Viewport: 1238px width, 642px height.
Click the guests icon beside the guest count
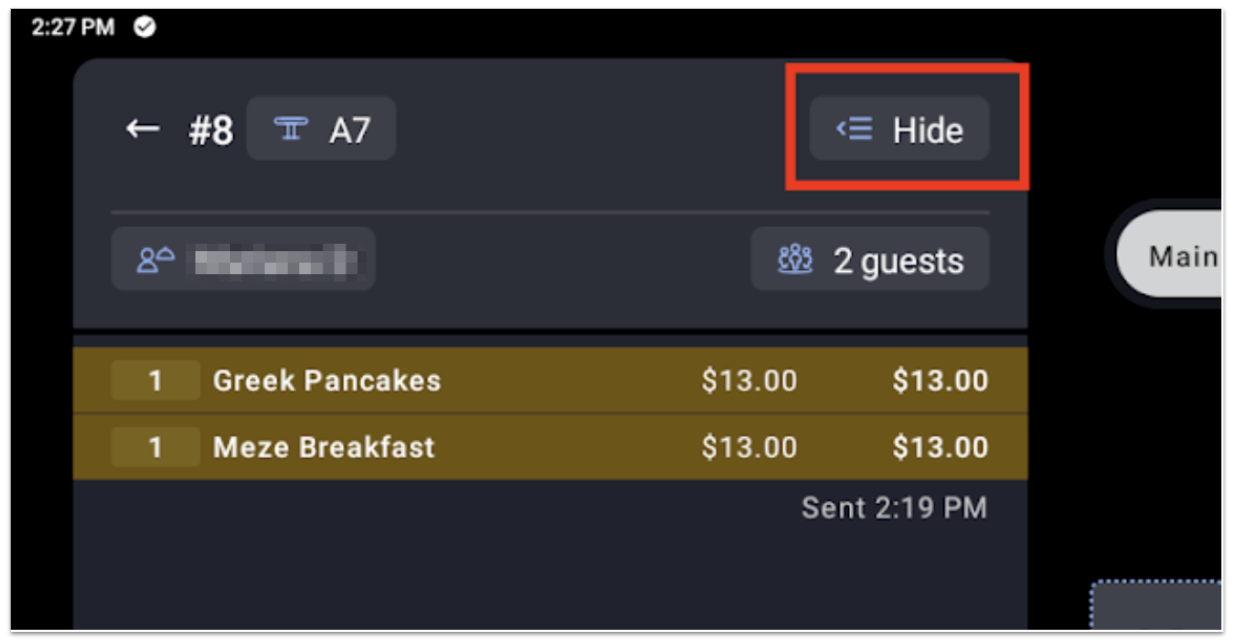click(x=793, y=260)
